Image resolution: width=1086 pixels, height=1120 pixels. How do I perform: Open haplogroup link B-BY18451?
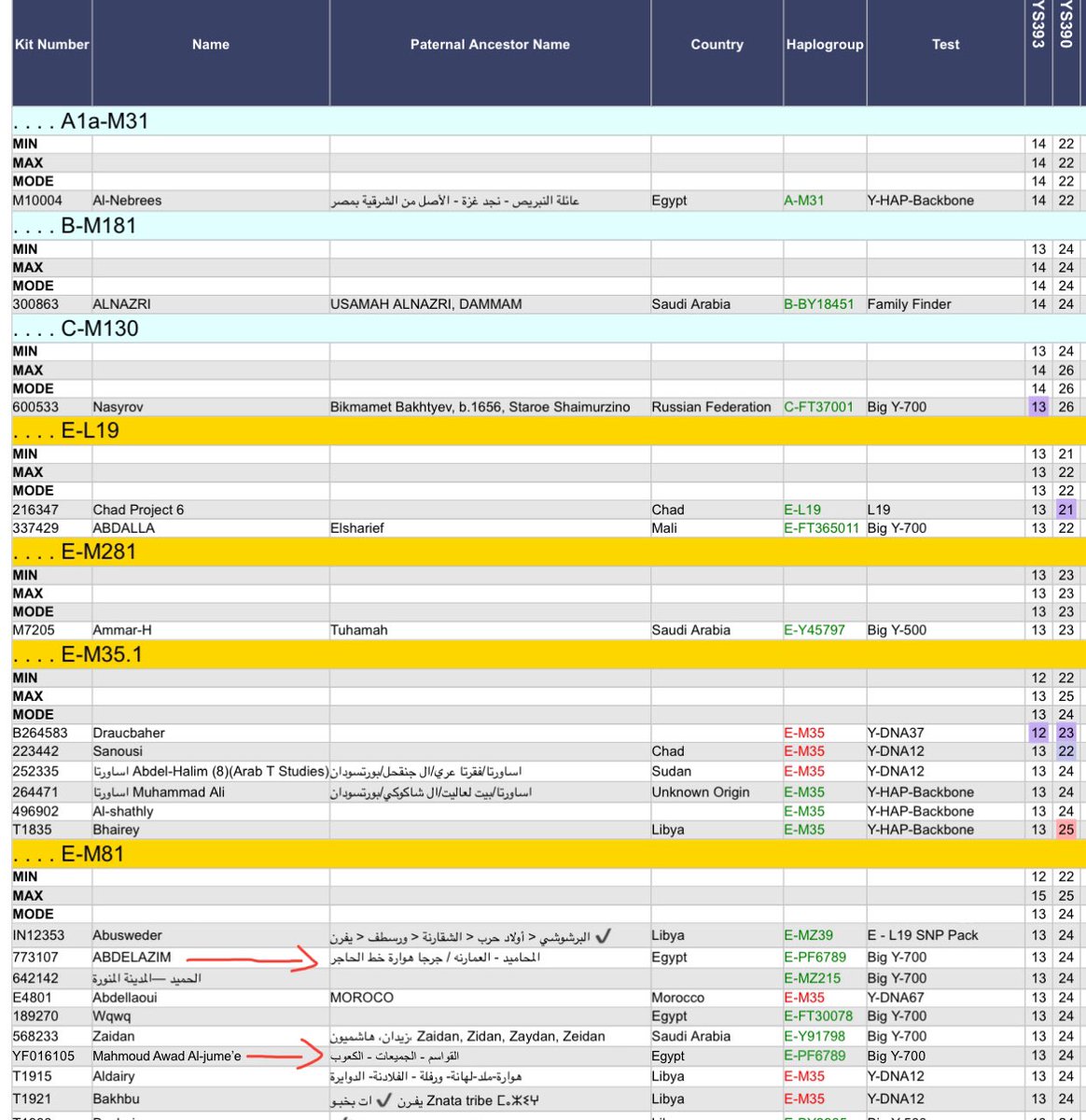coord(819,304)
